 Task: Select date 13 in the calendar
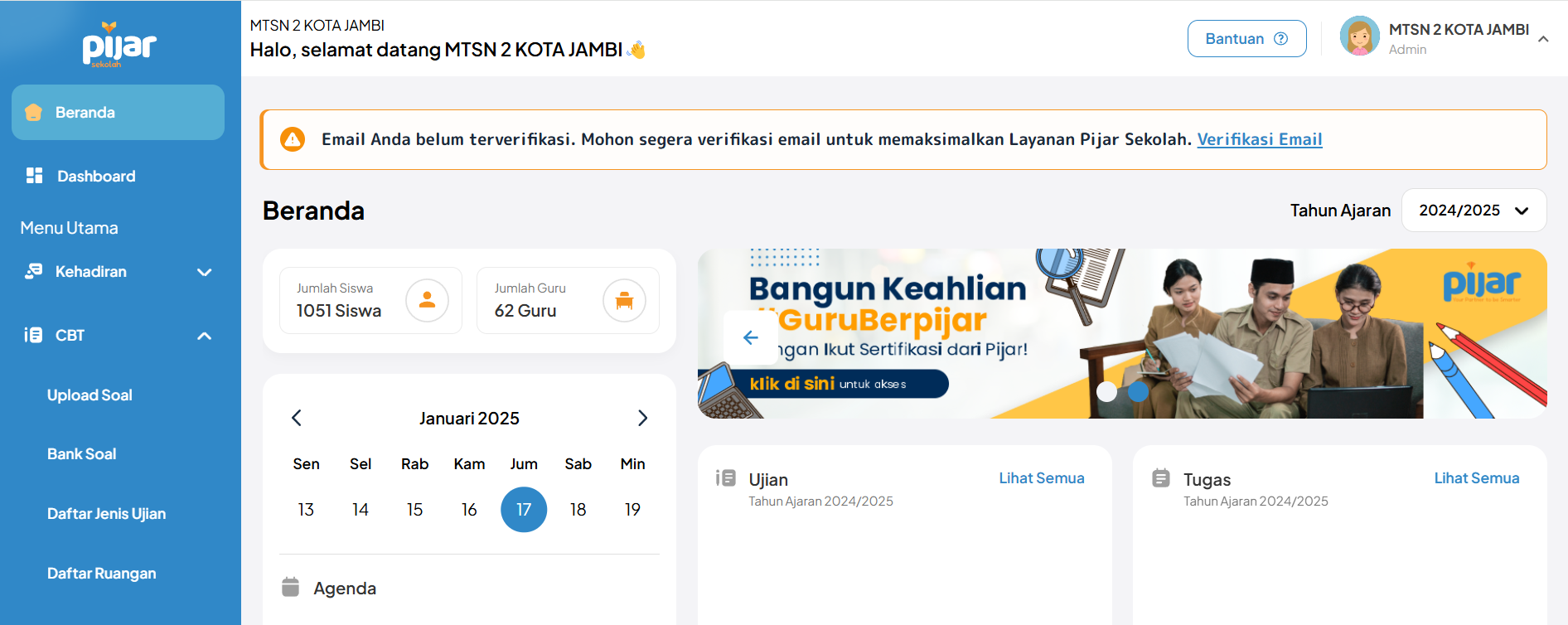tap(306, 510)
